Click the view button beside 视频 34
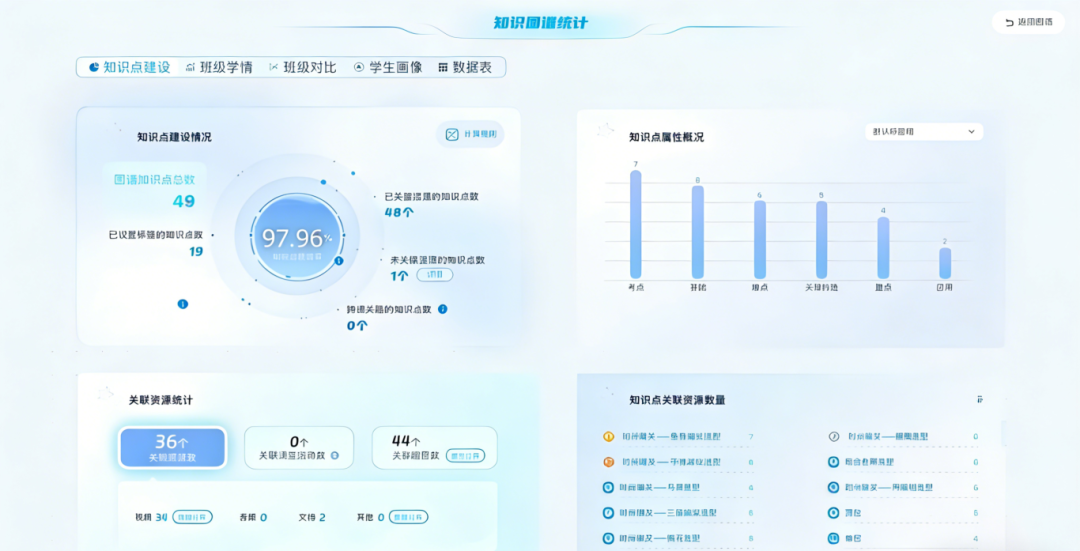This screenshot has width=1080, height=551. (192, 517)
